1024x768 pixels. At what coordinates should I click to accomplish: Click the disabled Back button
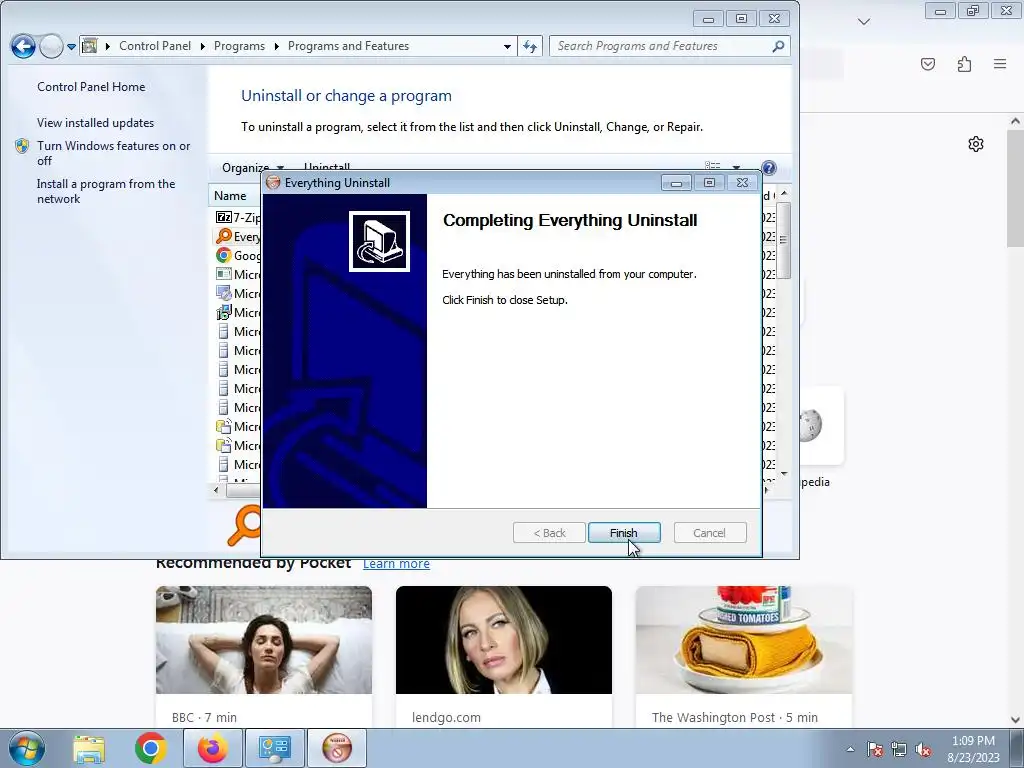coord(549,533)
